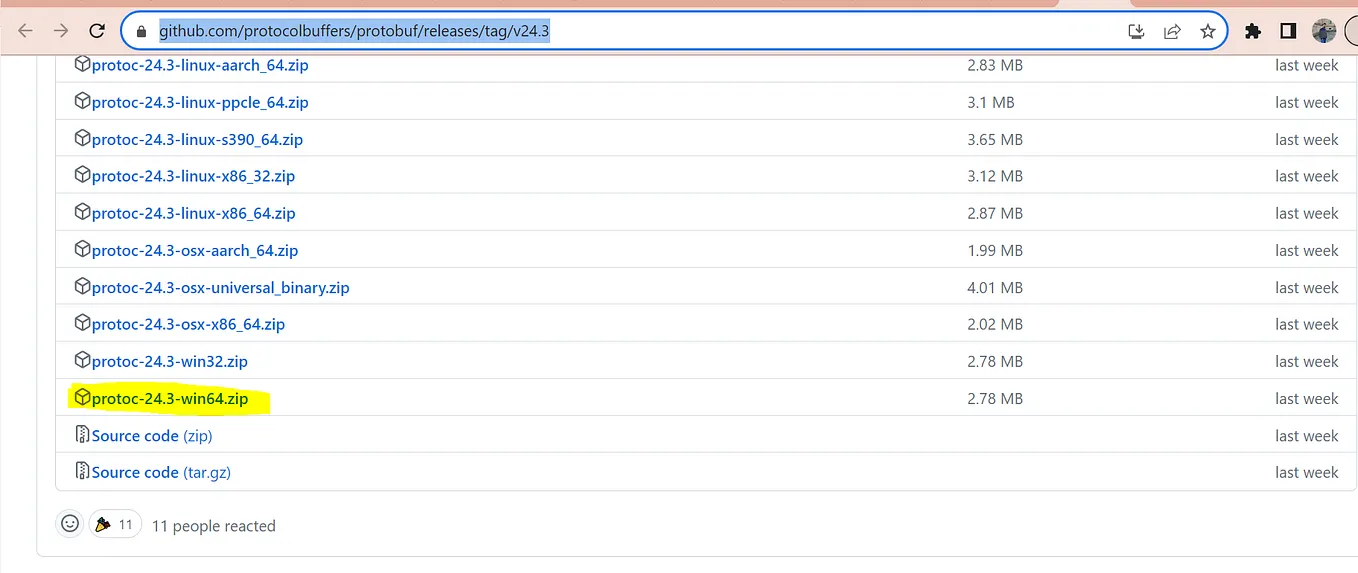The image size is (1358, 573).
Task: Download Source code (tar.gz)
Action: 161,472
